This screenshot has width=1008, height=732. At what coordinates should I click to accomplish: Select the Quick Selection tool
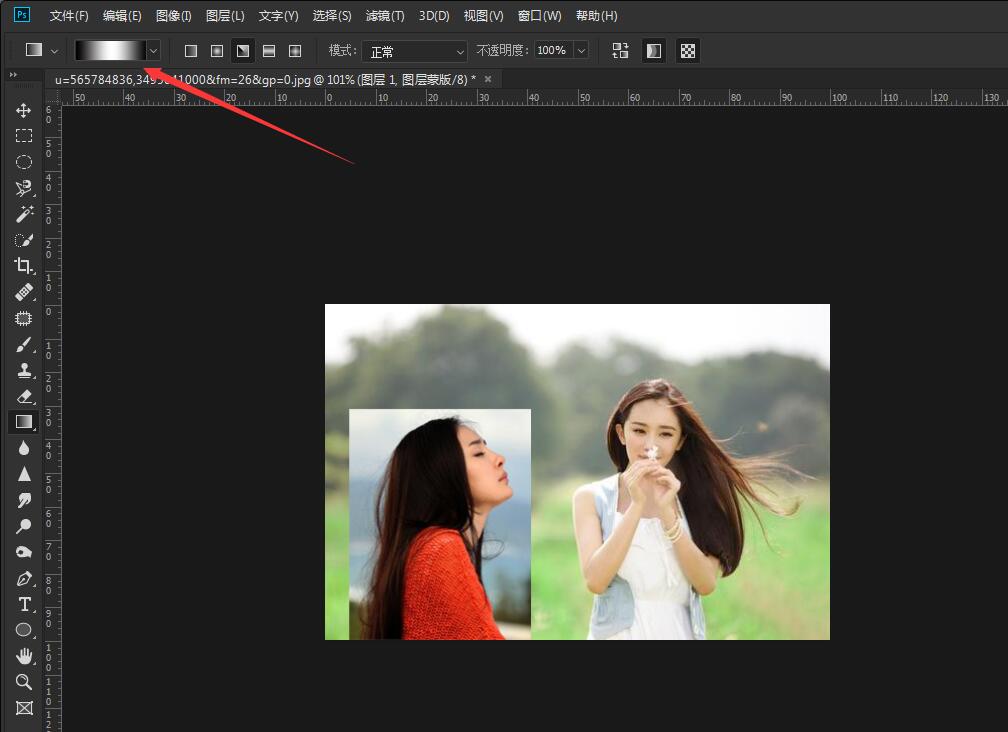(x=24, y=240)
